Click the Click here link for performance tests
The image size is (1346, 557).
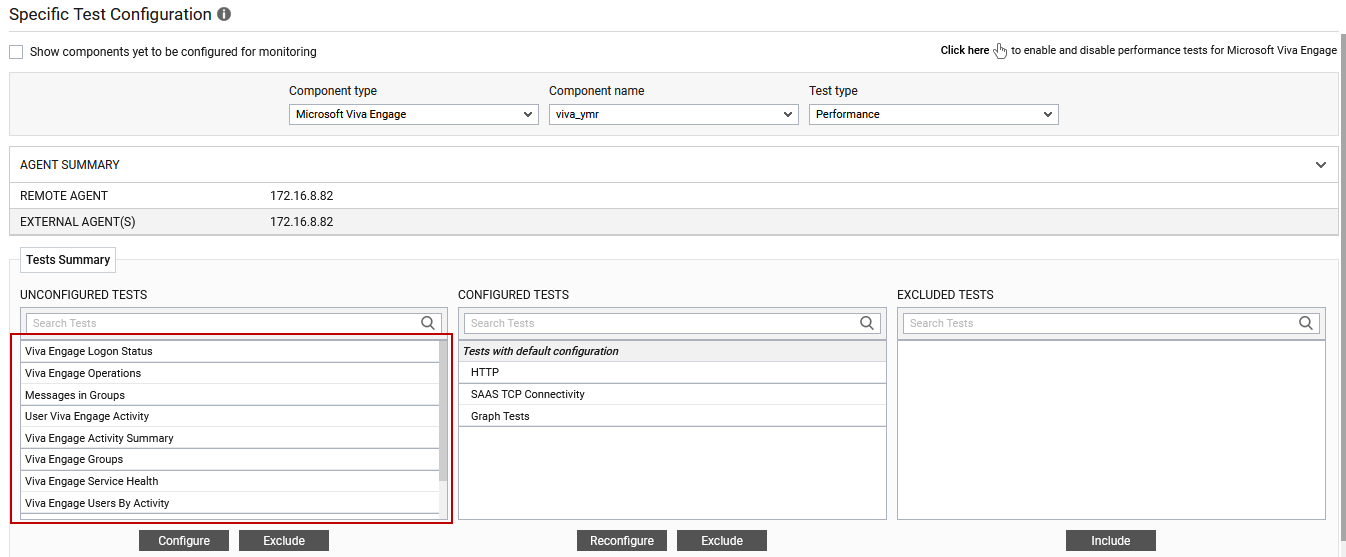click(x=965, y=50)
